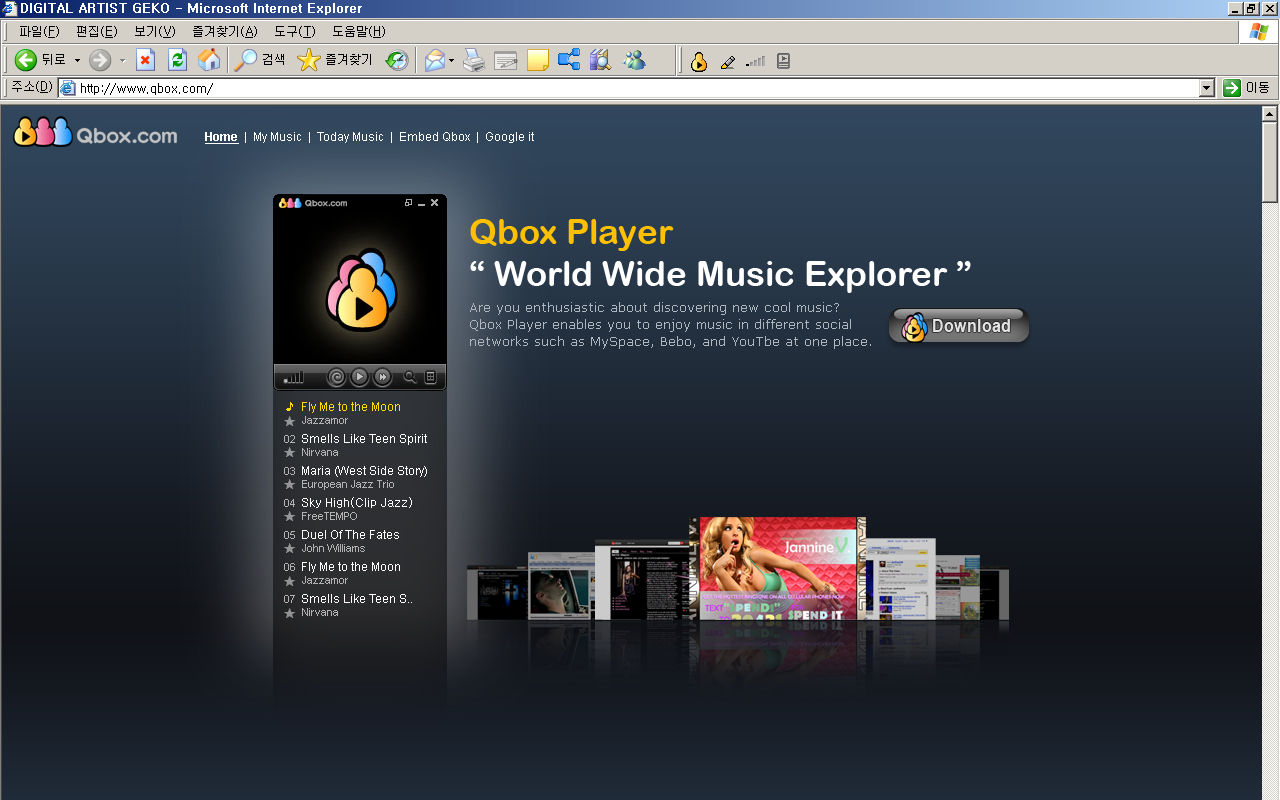Click the Mail envelope icon
The width and height of the screenshot is (1280, 800).
pyautogui.click(x=434, y=60)
